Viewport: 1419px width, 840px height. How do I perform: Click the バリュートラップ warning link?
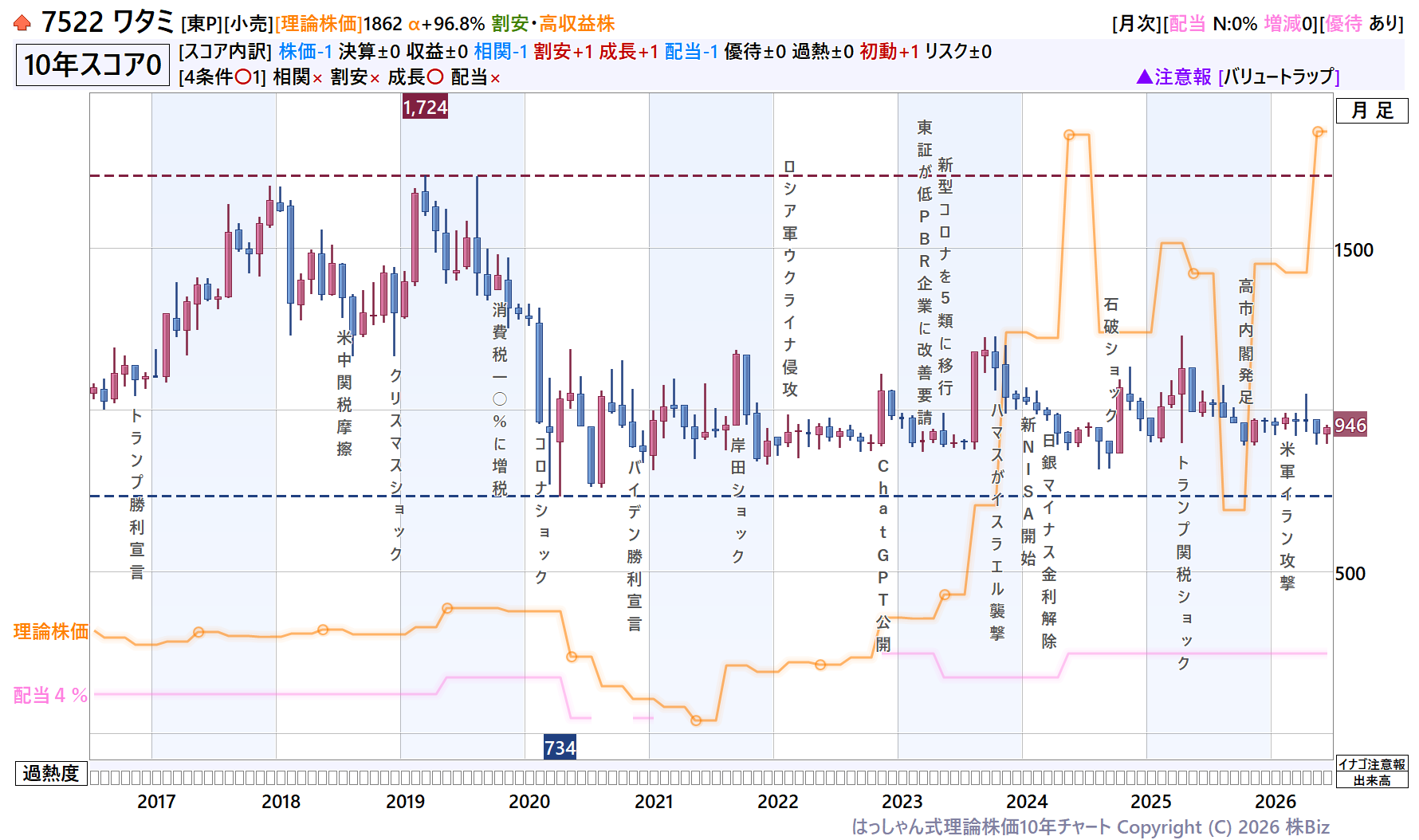[x=1279, y=77]
